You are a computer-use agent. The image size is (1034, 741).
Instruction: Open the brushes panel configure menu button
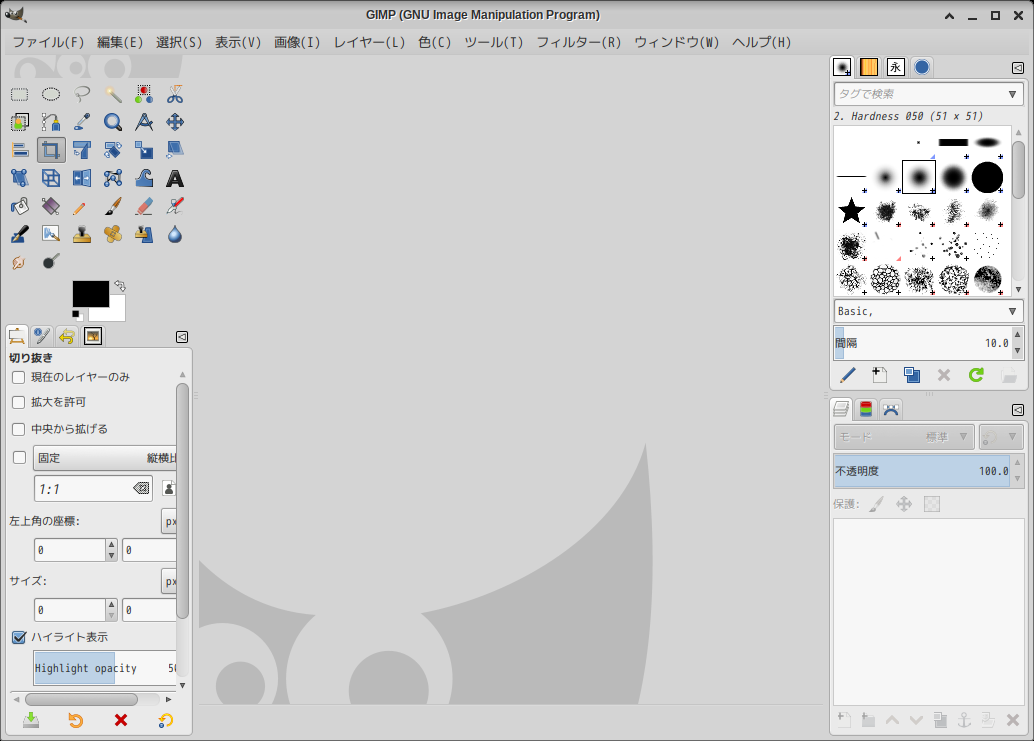click(x=1018, y=68)
